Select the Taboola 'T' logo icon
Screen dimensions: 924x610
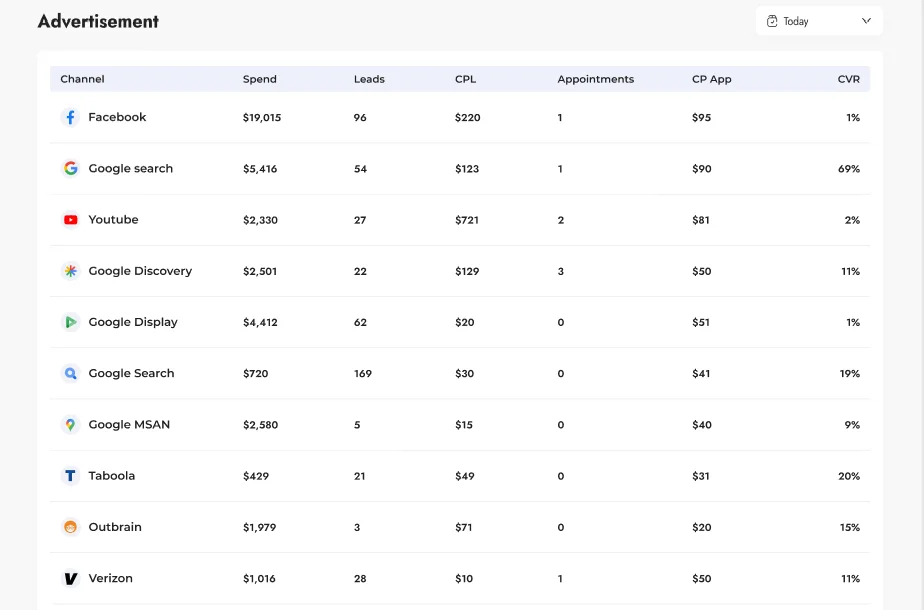click(70, 476)
